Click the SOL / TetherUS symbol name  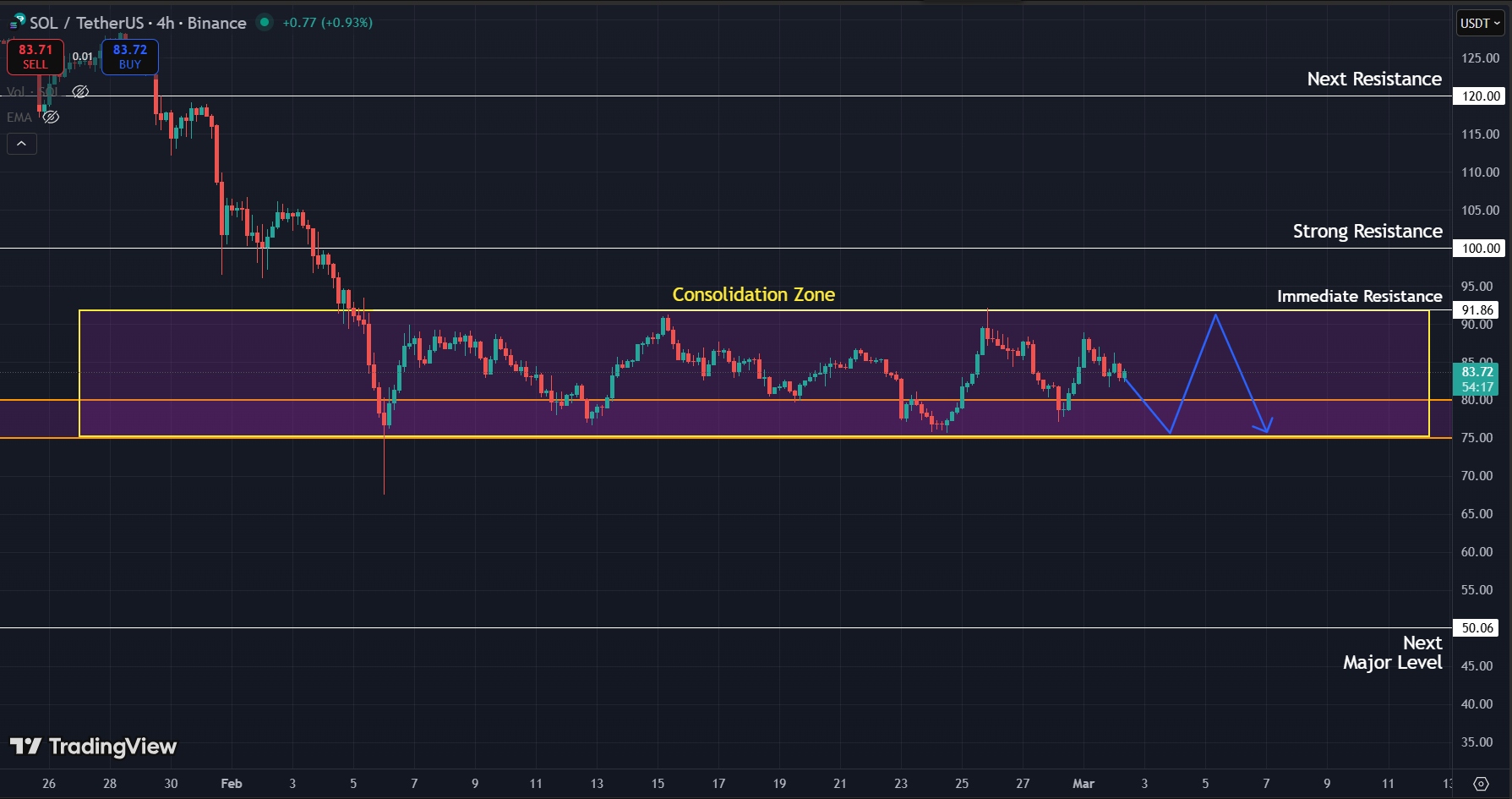coord(87,23)
